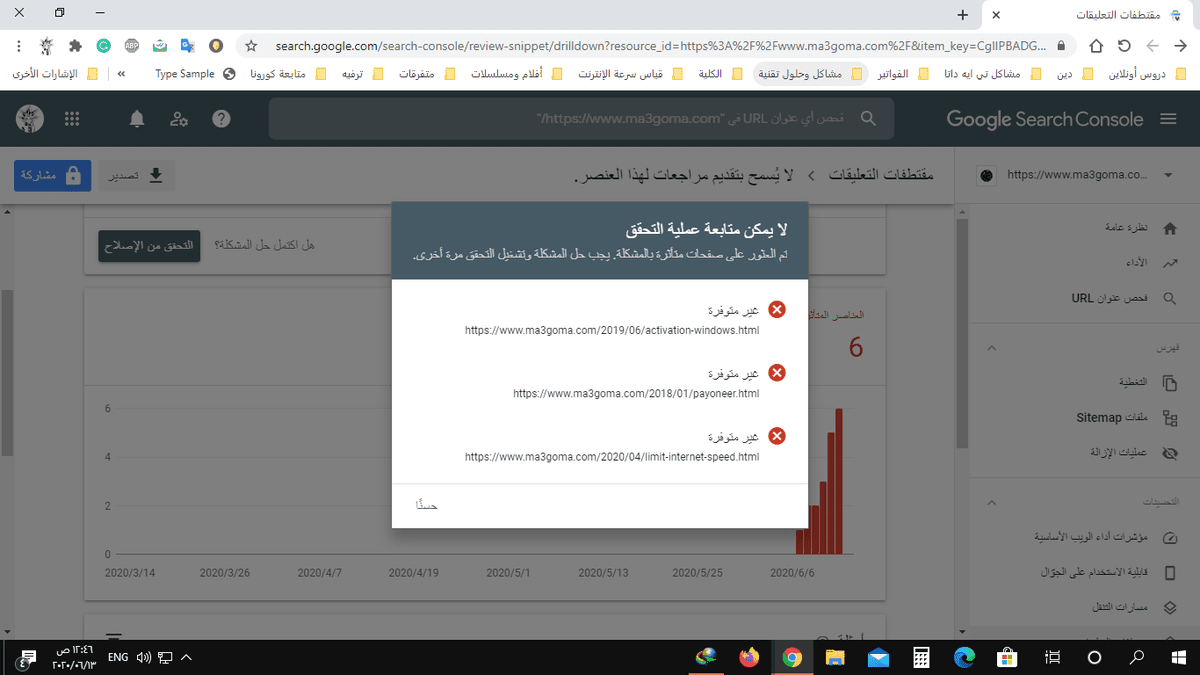Open a new tab with the plus button
1200x675 pixels.
point(962,15)
